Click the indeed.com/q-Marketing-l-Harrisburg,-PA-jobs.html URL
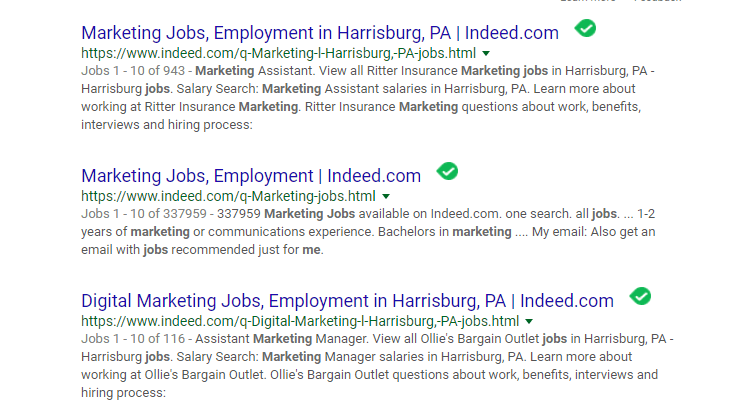734x416 pixels. click(278, 53)
